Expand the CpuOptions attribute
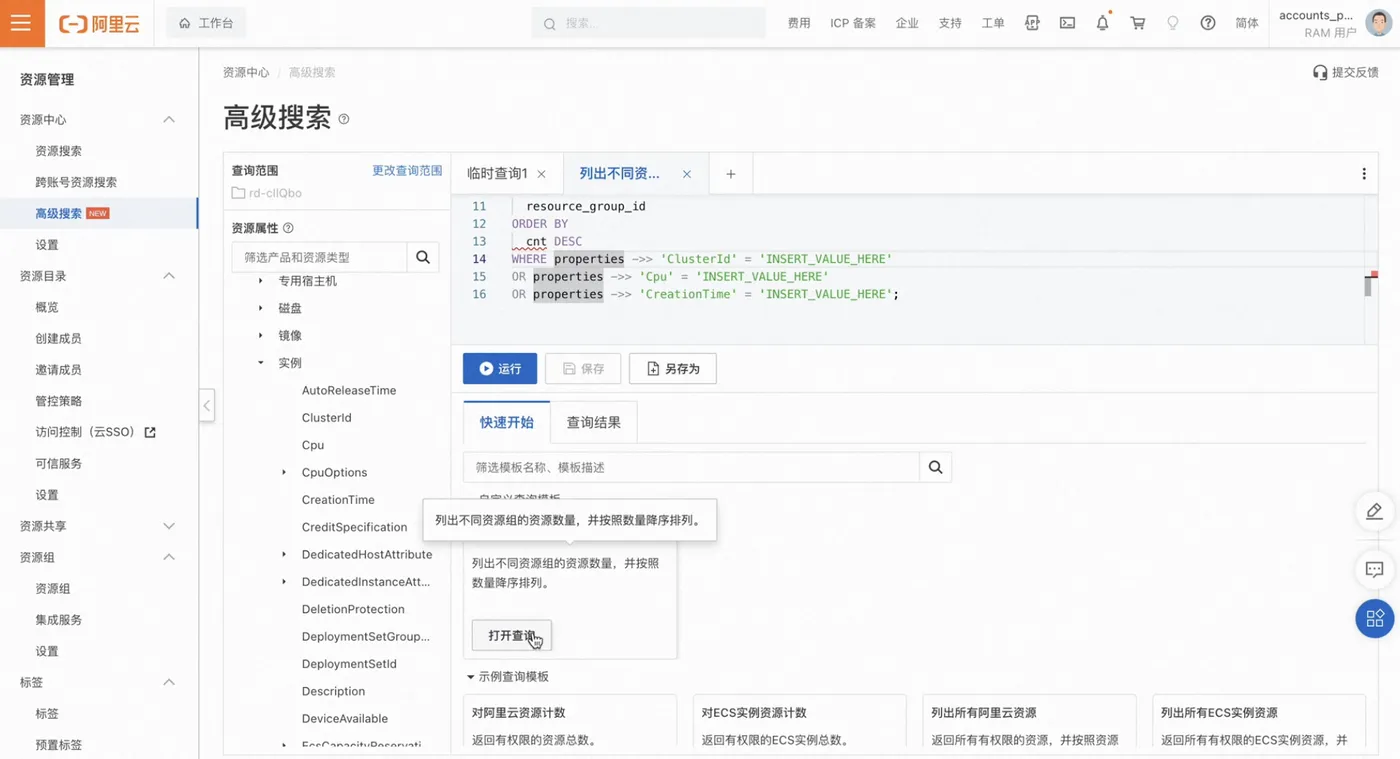Image resolution: width=1400 pixels, height=759 pixels. click(x=284, y=472)
